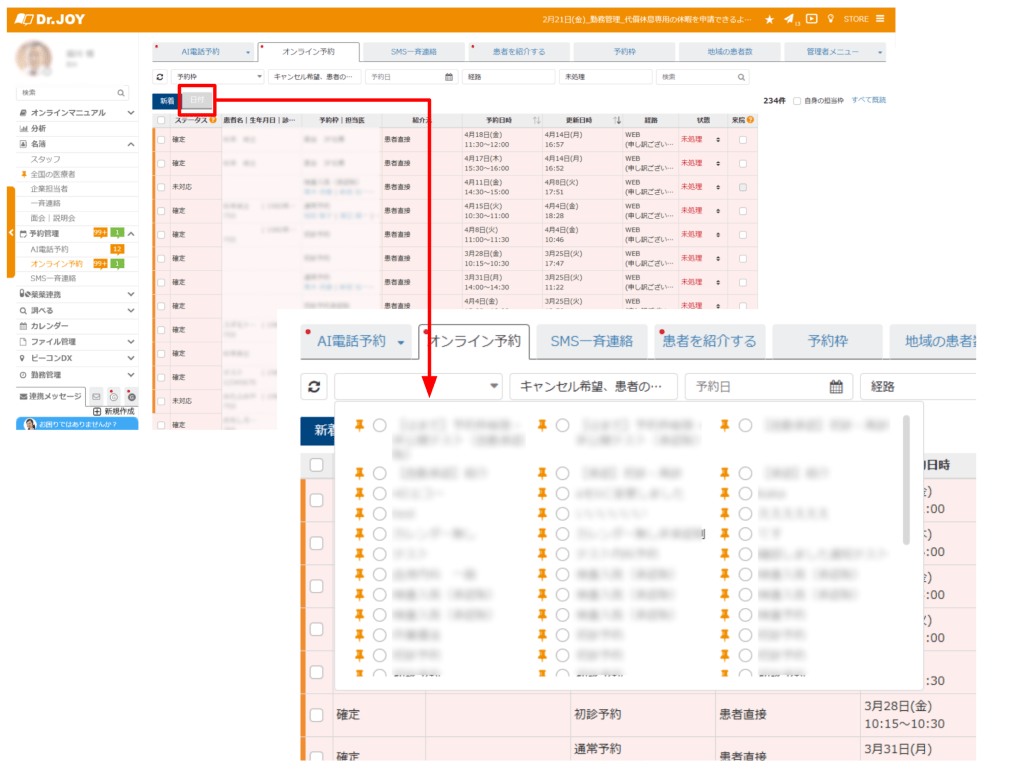Image resolution: width=1024 pixels, height=768 pixels.
Task: Open the 患者を紹介する tab
Action: tap(520, 51)
